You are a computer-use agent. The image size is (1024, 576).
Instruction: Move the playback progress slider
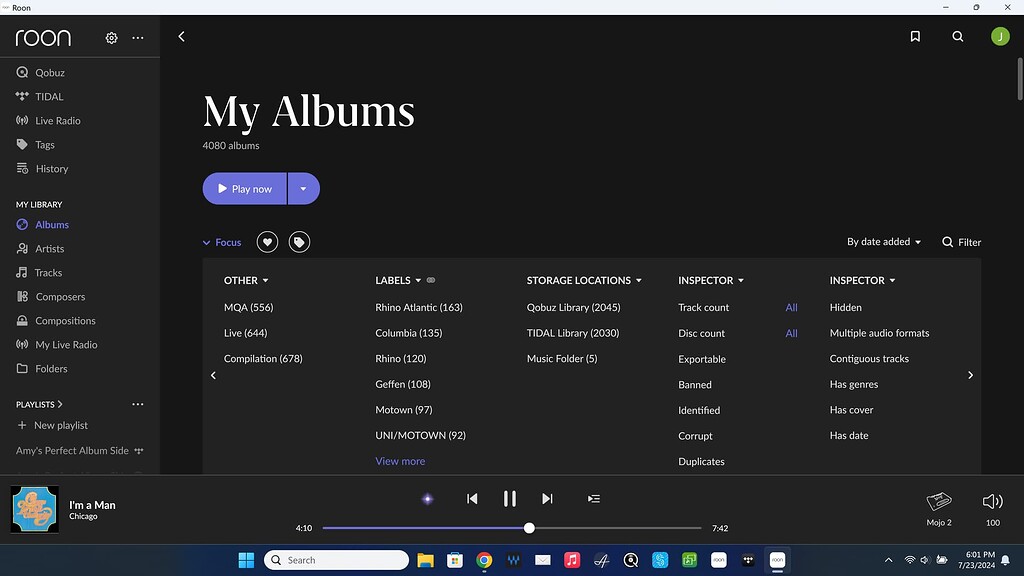pyautogui.click(x=528, y=527)
